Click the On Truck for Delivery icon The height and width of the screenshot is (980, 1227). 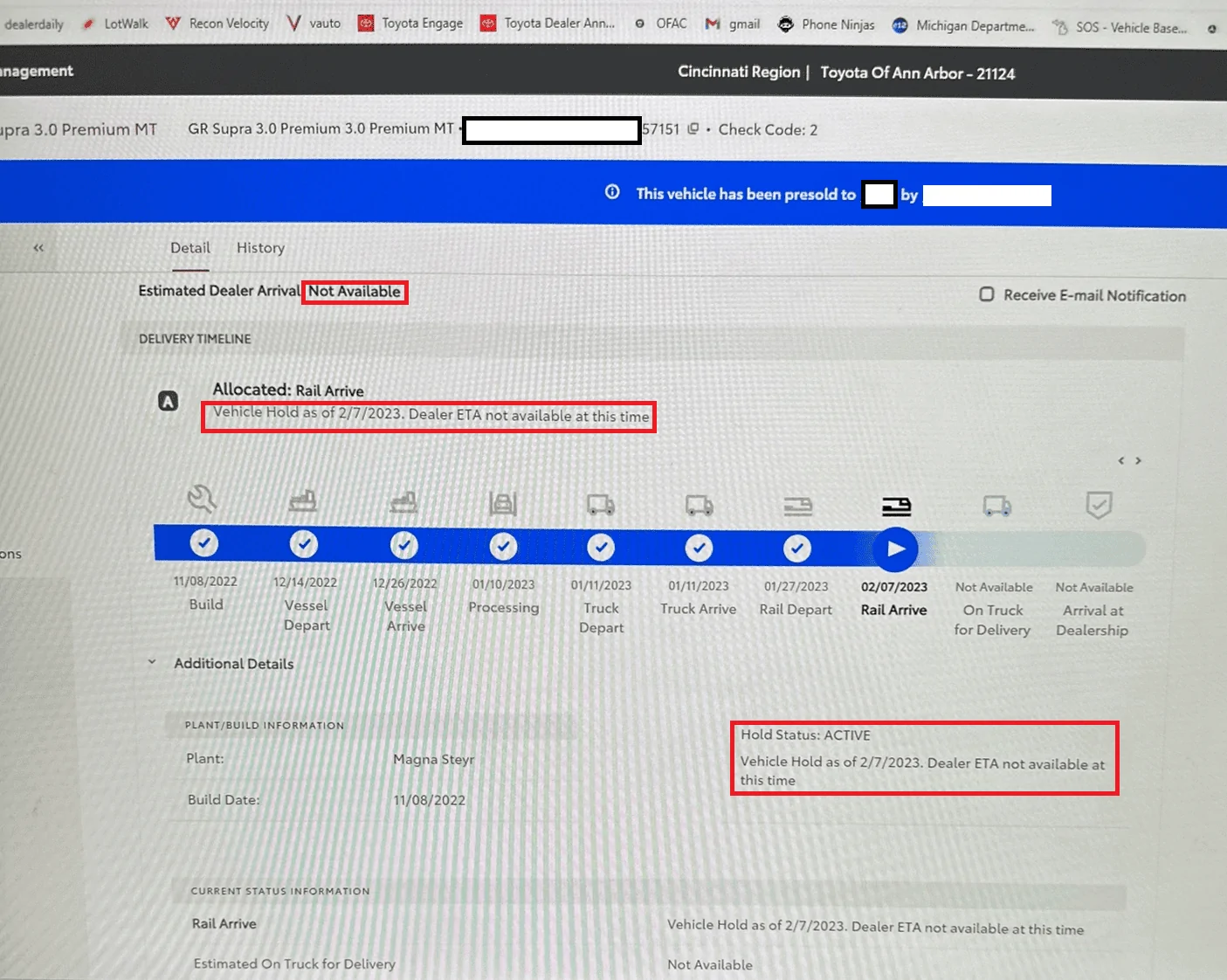point(997,506)
